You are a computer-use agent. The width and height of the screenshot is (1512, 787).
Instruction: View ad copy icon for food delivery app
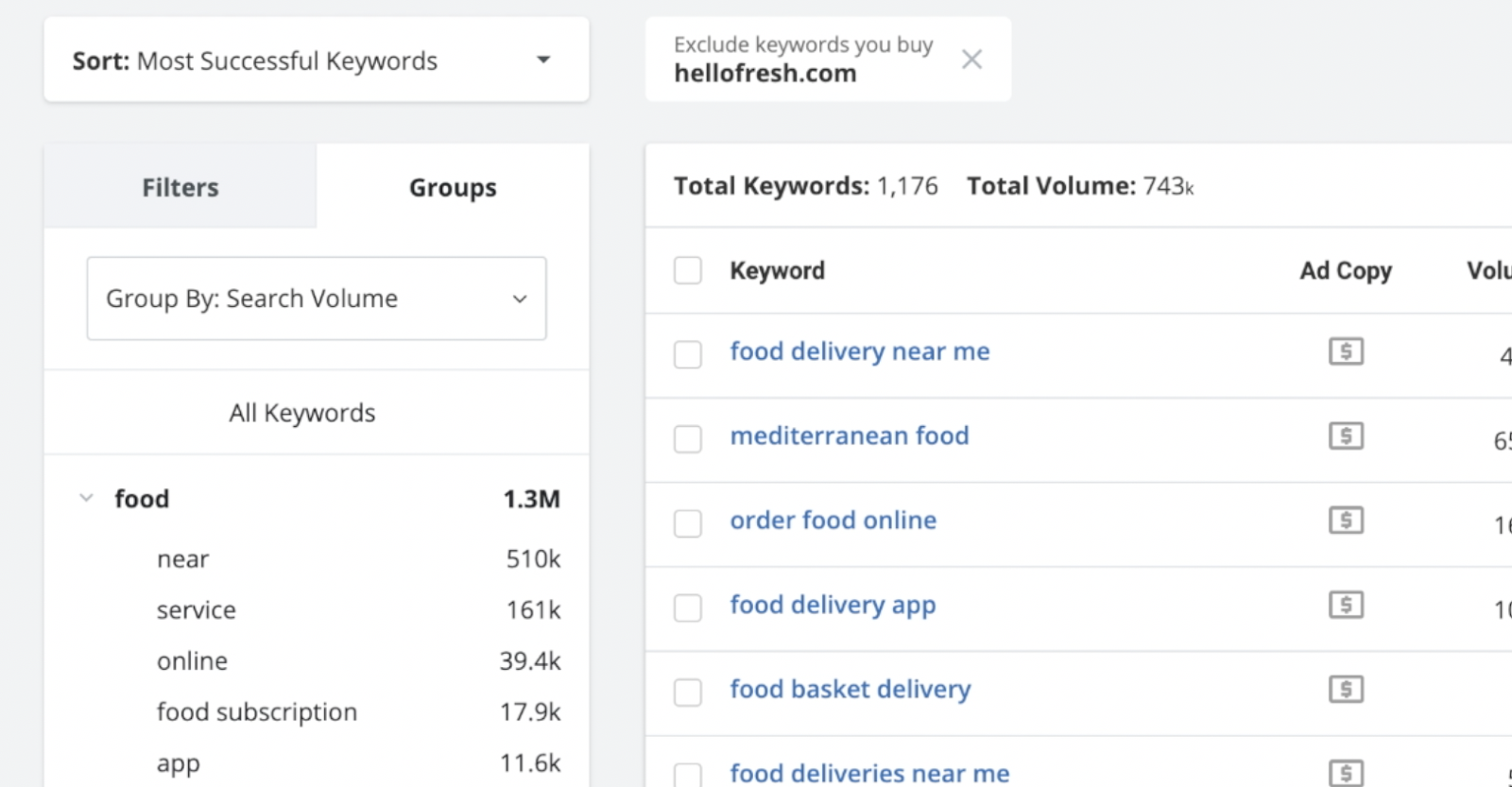click(1346, 605)
